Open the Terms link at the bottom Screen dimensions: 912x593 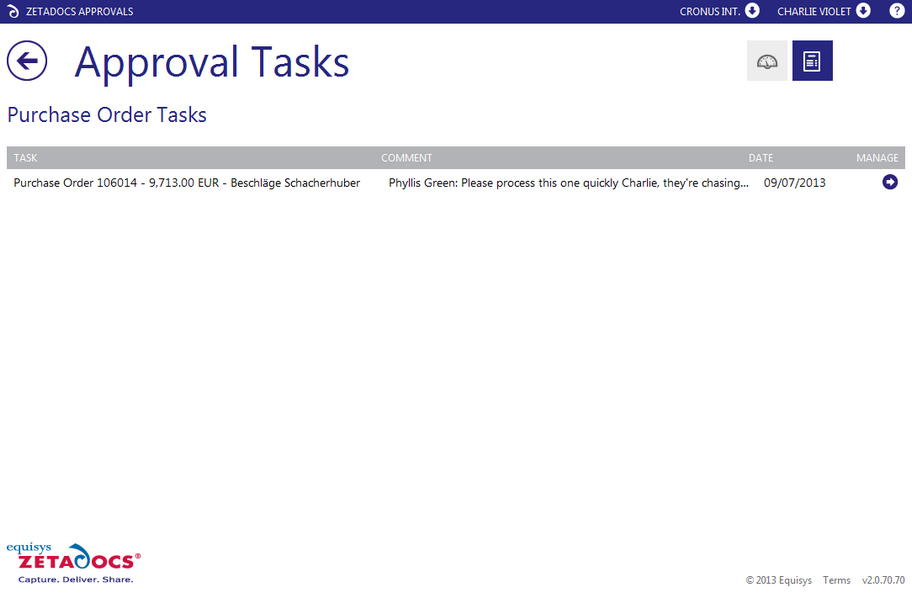pos(836,580)
